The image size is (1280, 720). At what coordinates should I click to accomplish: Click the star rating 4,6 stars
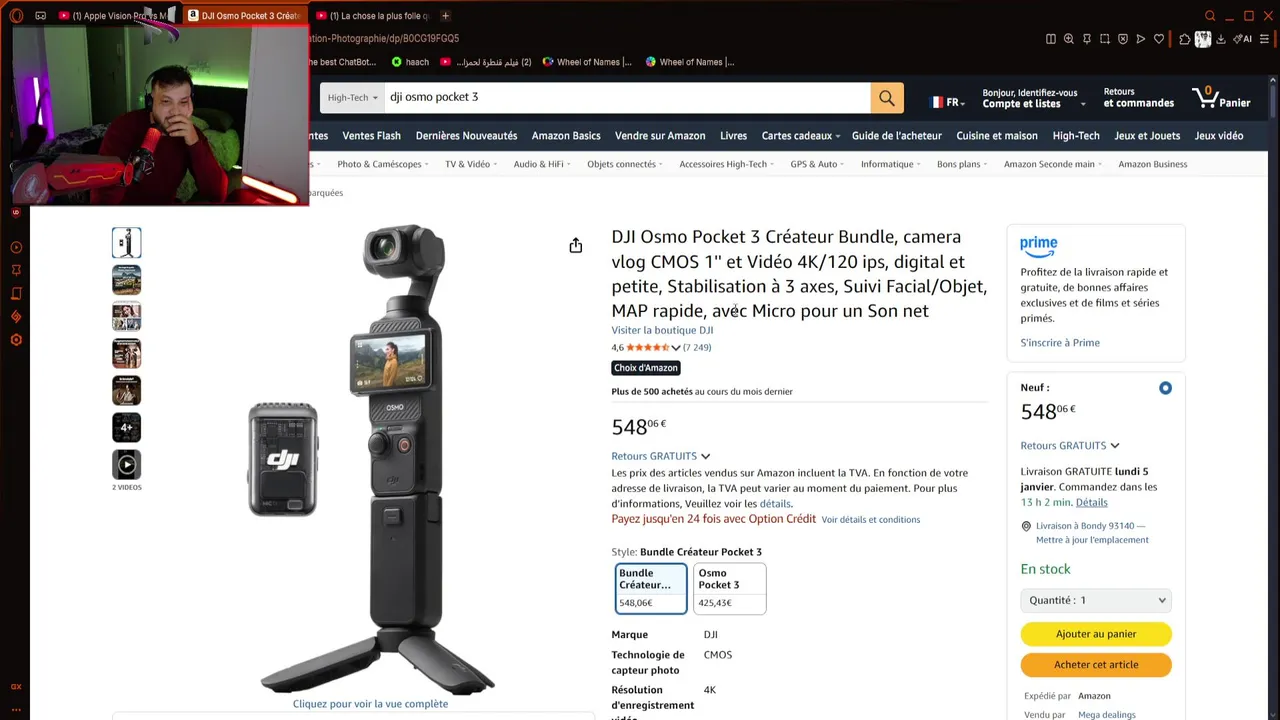(x=648, y=348)
